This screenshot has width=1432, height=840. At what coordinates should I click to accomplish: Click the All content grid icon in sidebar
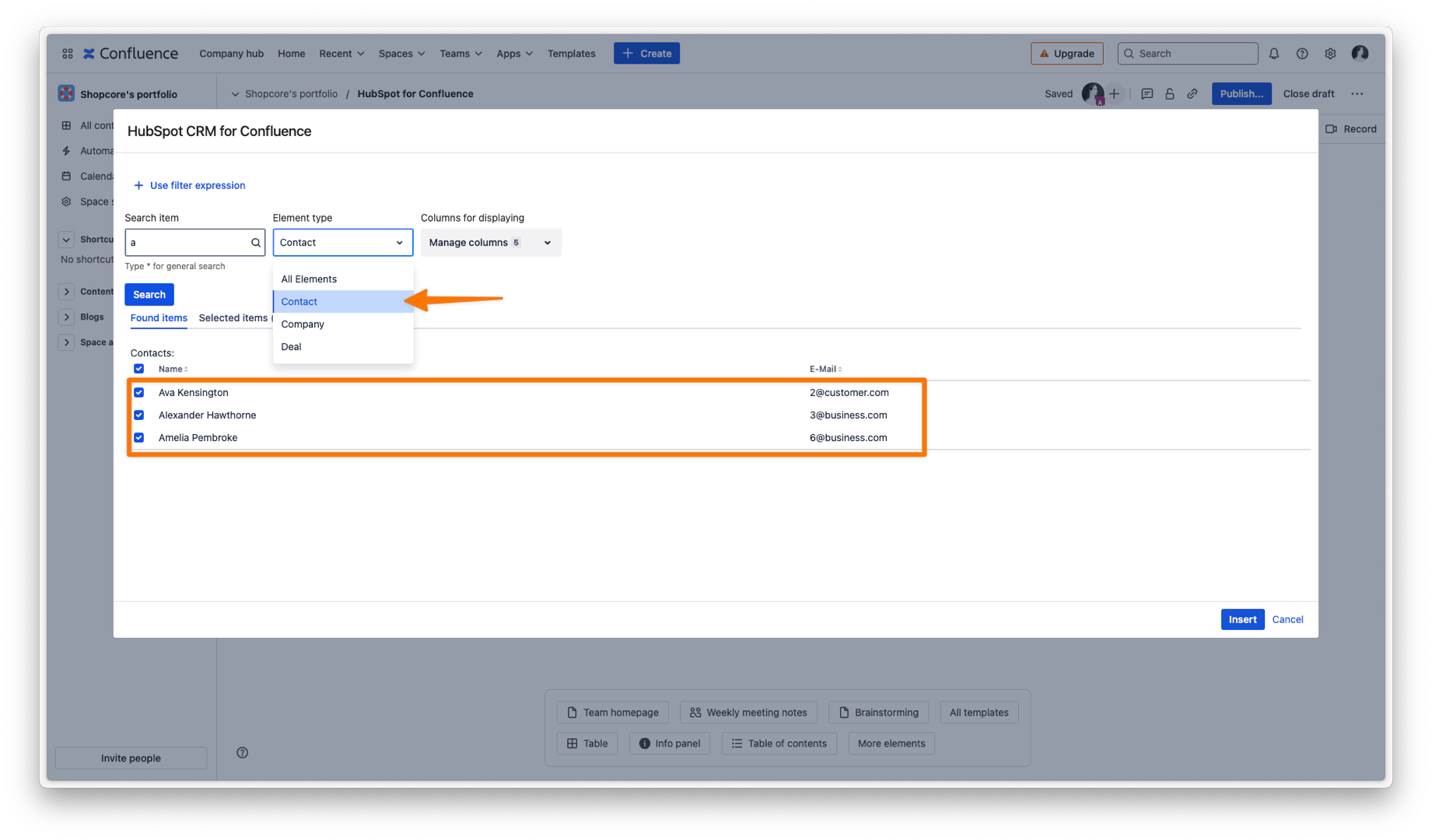click(x=66, y=125)
